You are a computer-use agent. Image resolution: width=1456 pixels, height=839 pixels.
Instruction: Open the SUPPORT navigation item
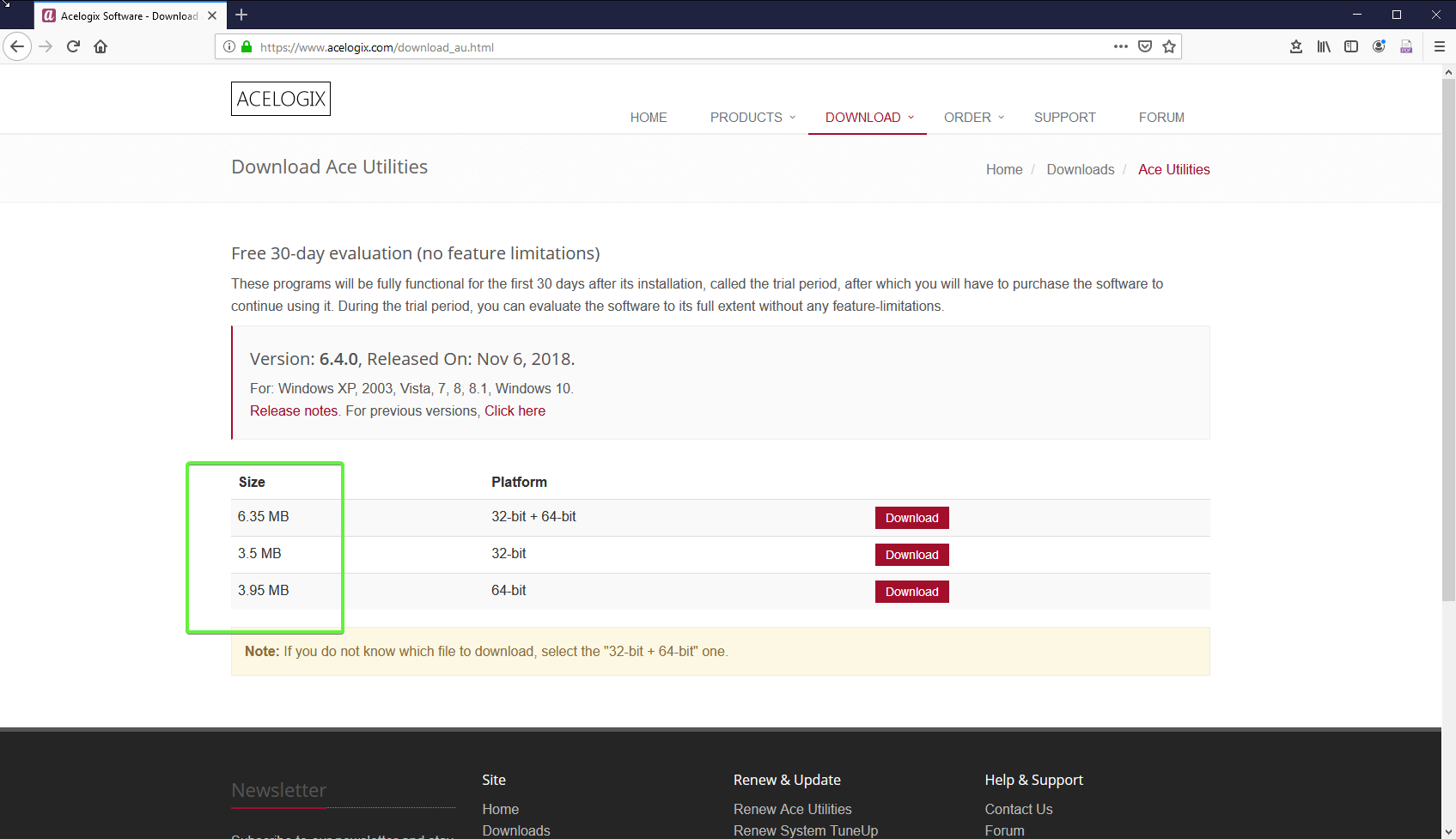(1064, 118)
